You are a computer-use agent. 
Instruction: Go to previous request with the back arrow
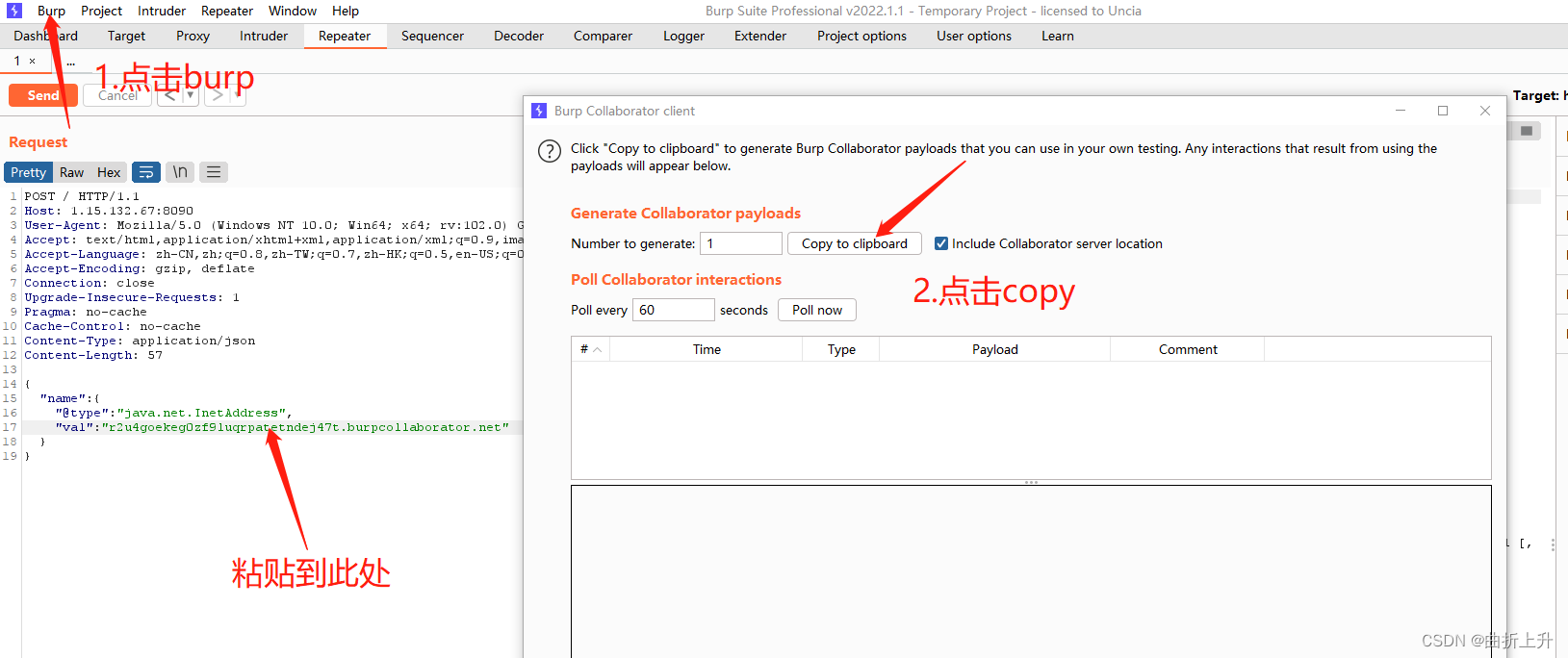point(169,95)
